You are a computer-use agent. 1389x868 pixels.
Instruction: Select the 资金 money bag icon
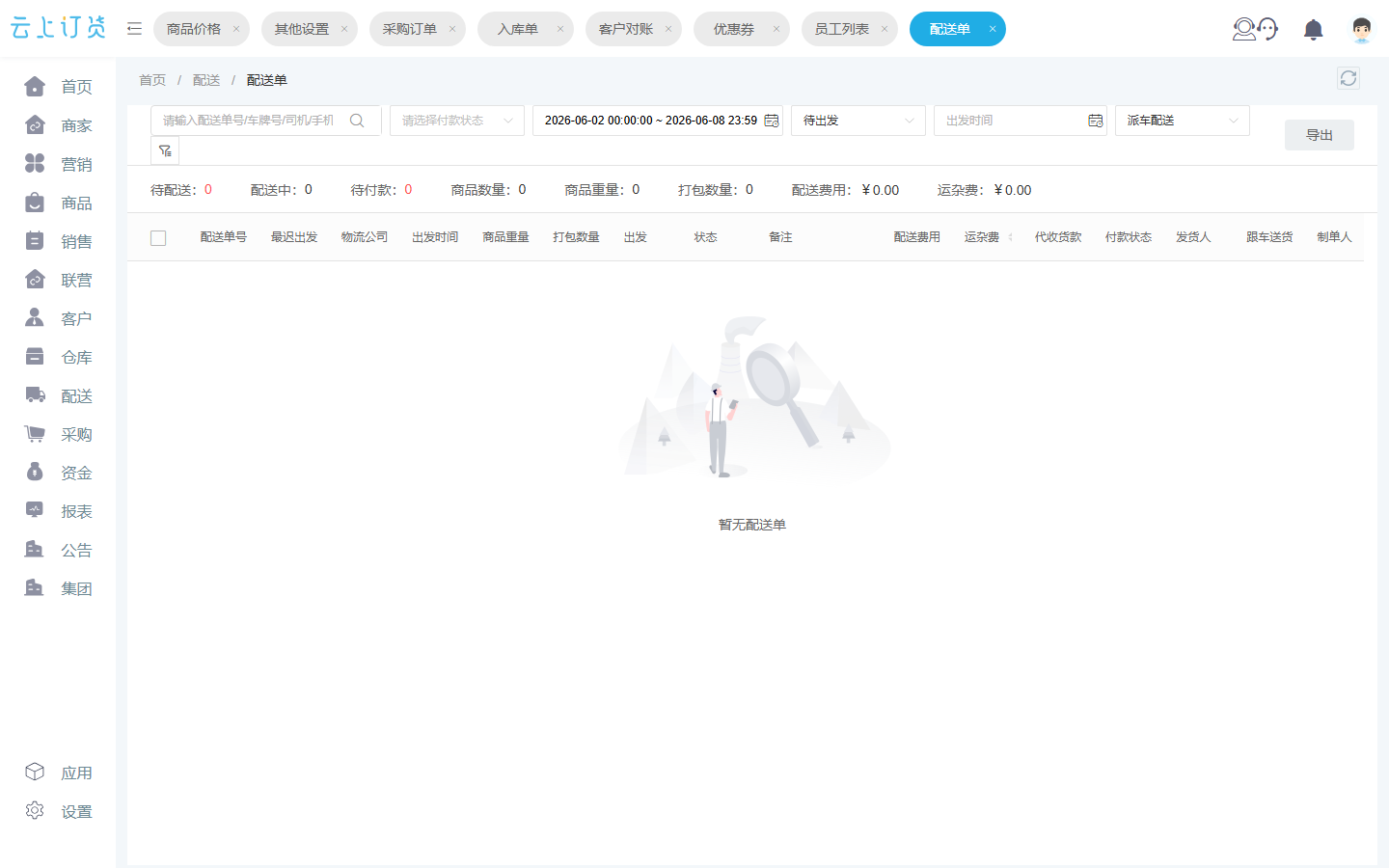tap(35, 473)
